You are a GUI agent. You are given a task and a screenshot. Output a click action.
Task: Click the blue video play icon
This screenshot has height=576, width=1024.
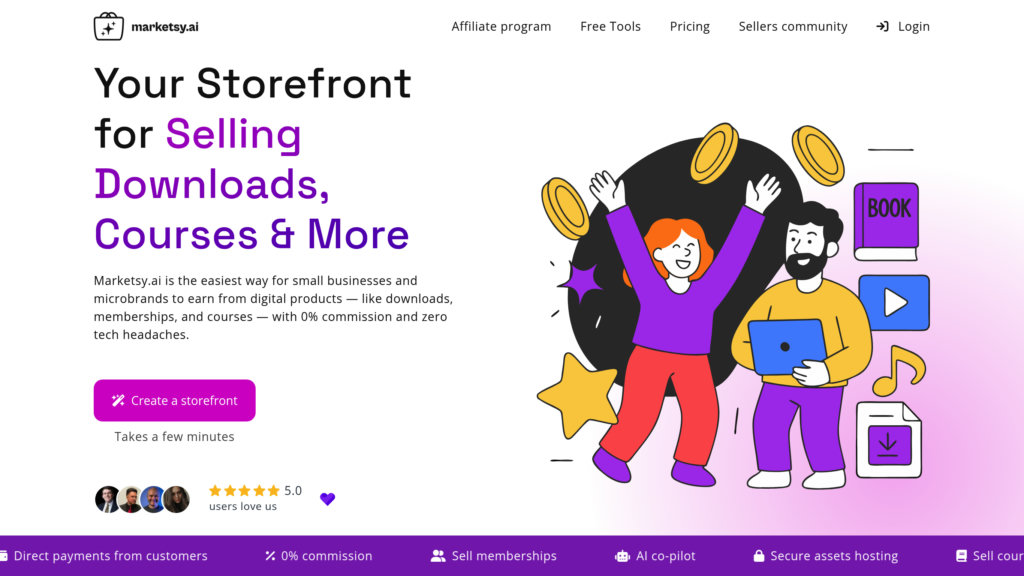tap(894, 302)
